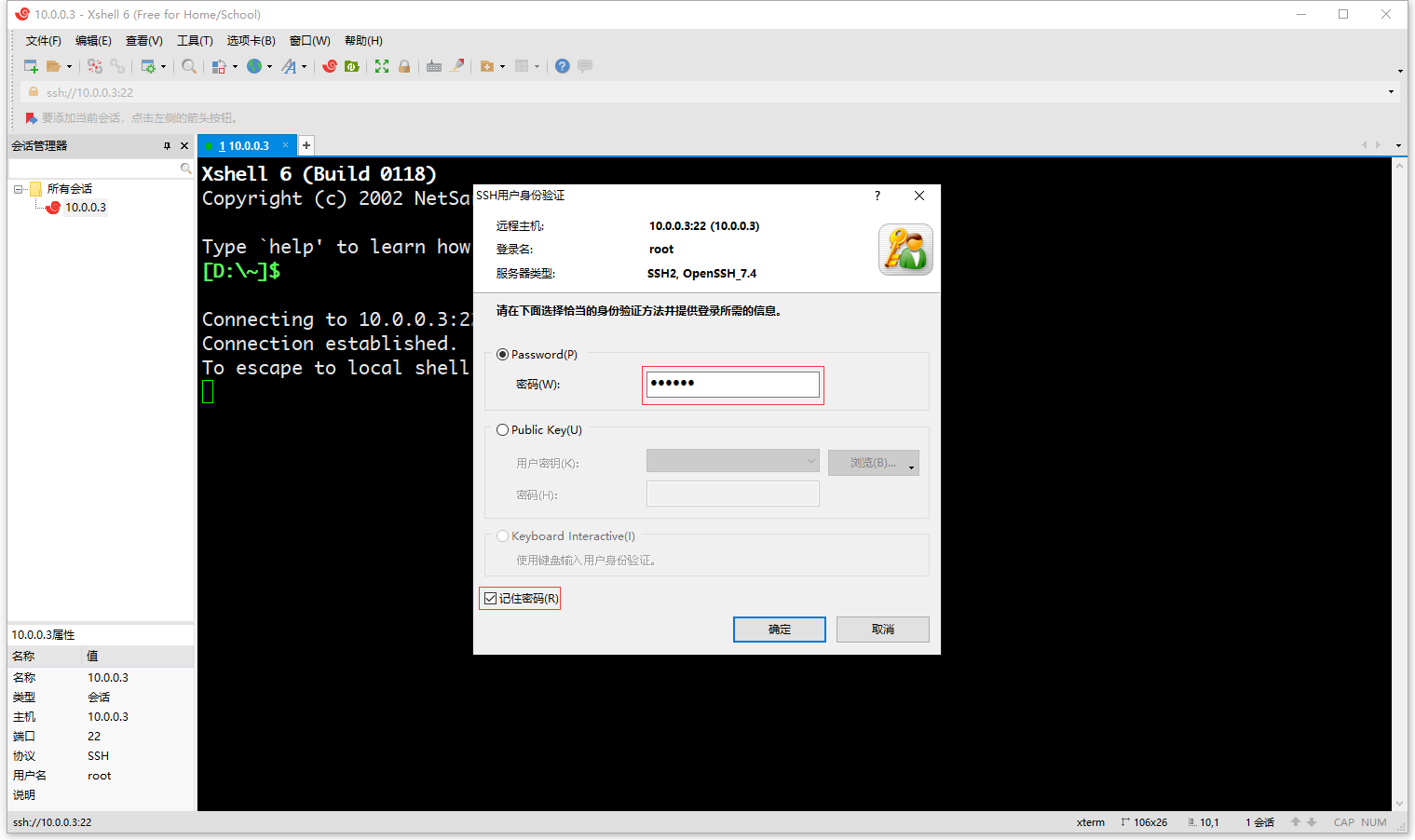Open the 查看(V) menu
1415x840 pixels.
tap(144, 41)
